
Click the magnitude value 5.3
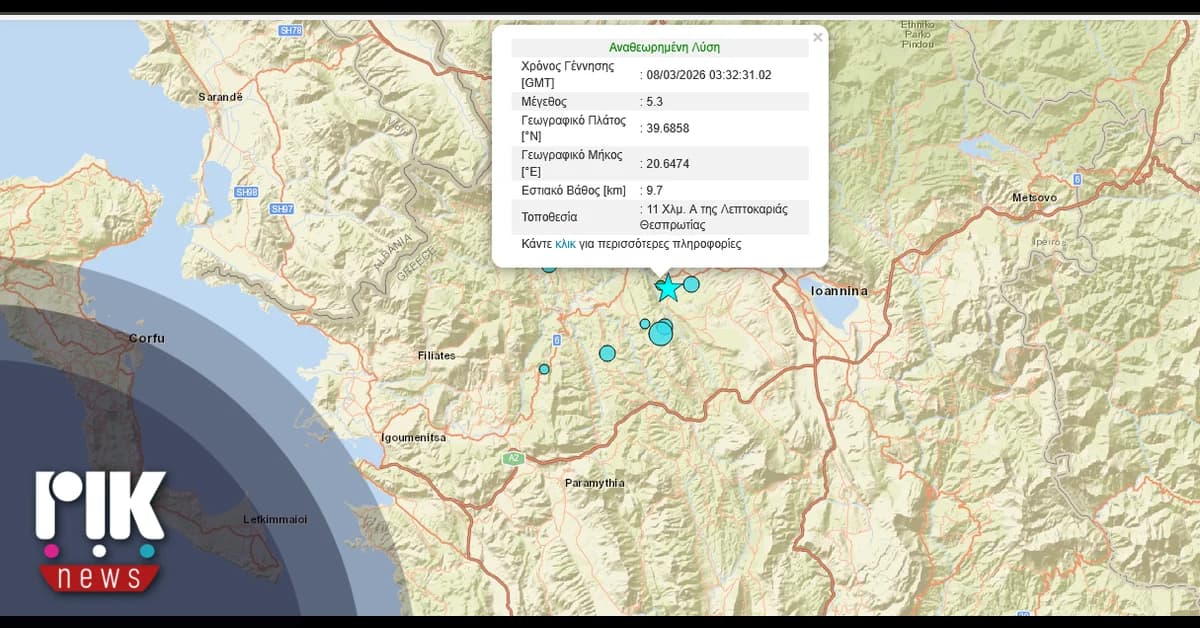tap(654, 101)
